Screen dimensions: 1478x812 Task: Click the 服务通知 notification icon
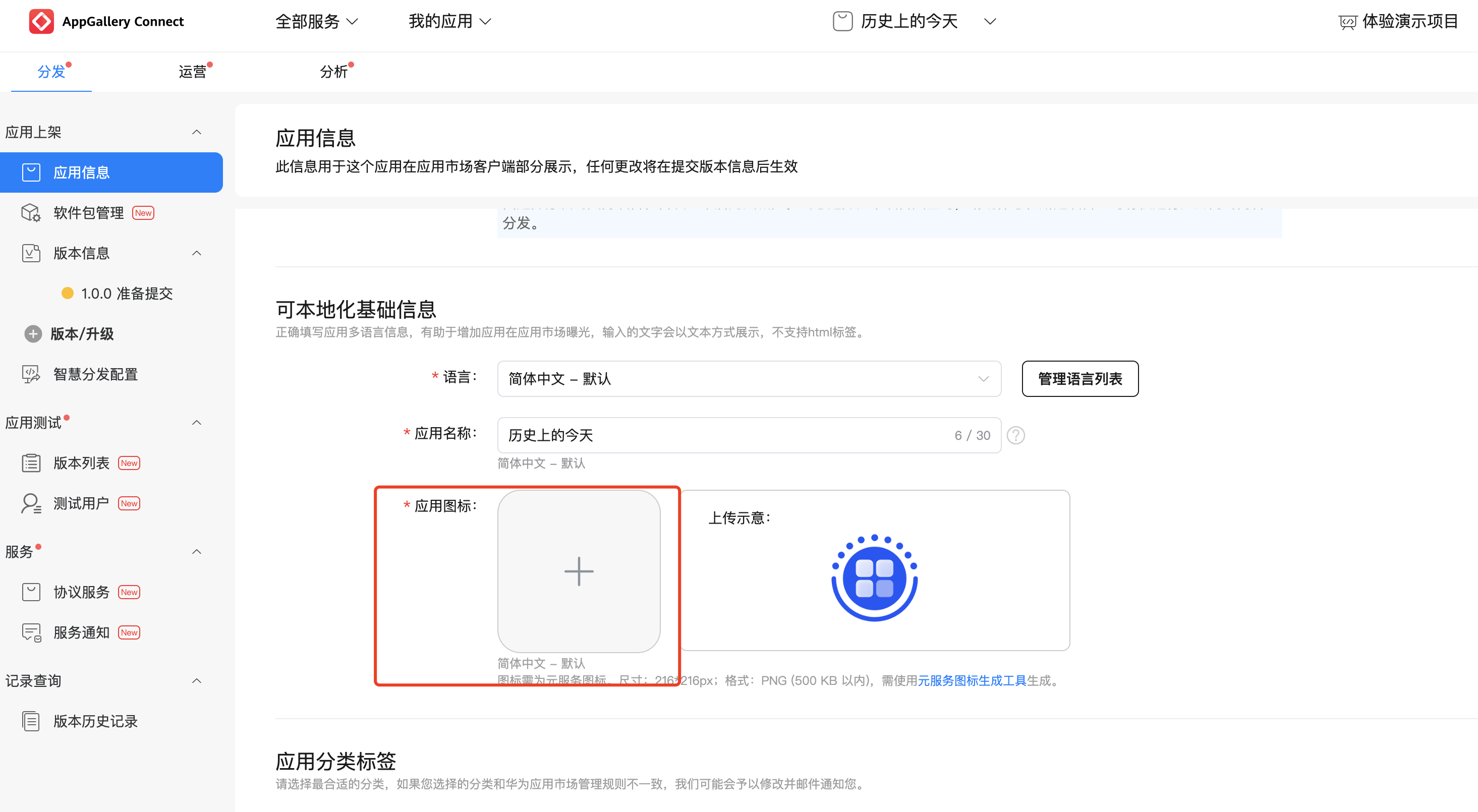coord(31,632)
